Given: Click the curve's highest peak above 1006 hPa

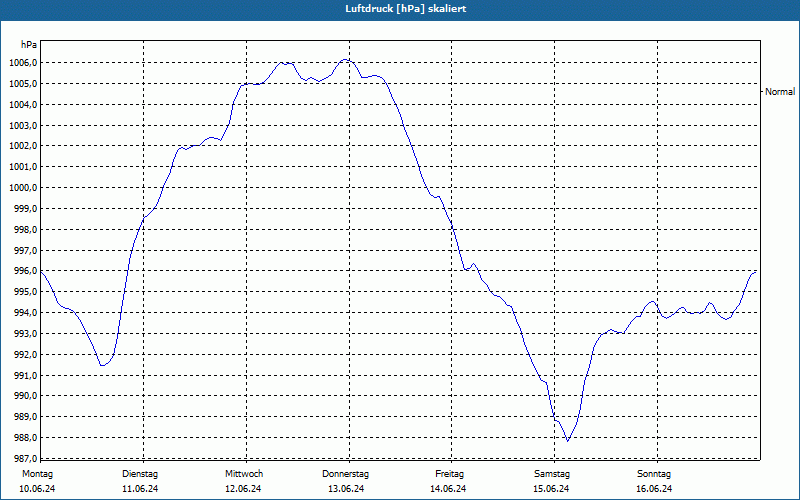Looking at the screenshot, I should (x=346, y=60).
